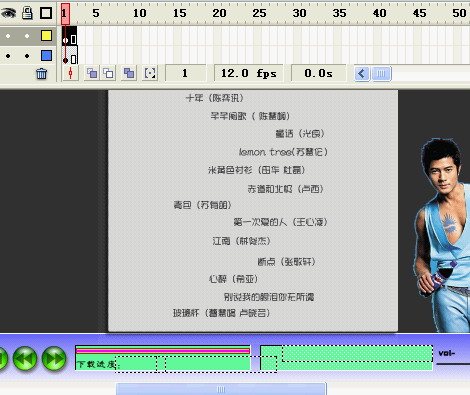This screenshot has height=395, width=470.
Task: Enable the onion skin button
Action: (x=92, y=73)
